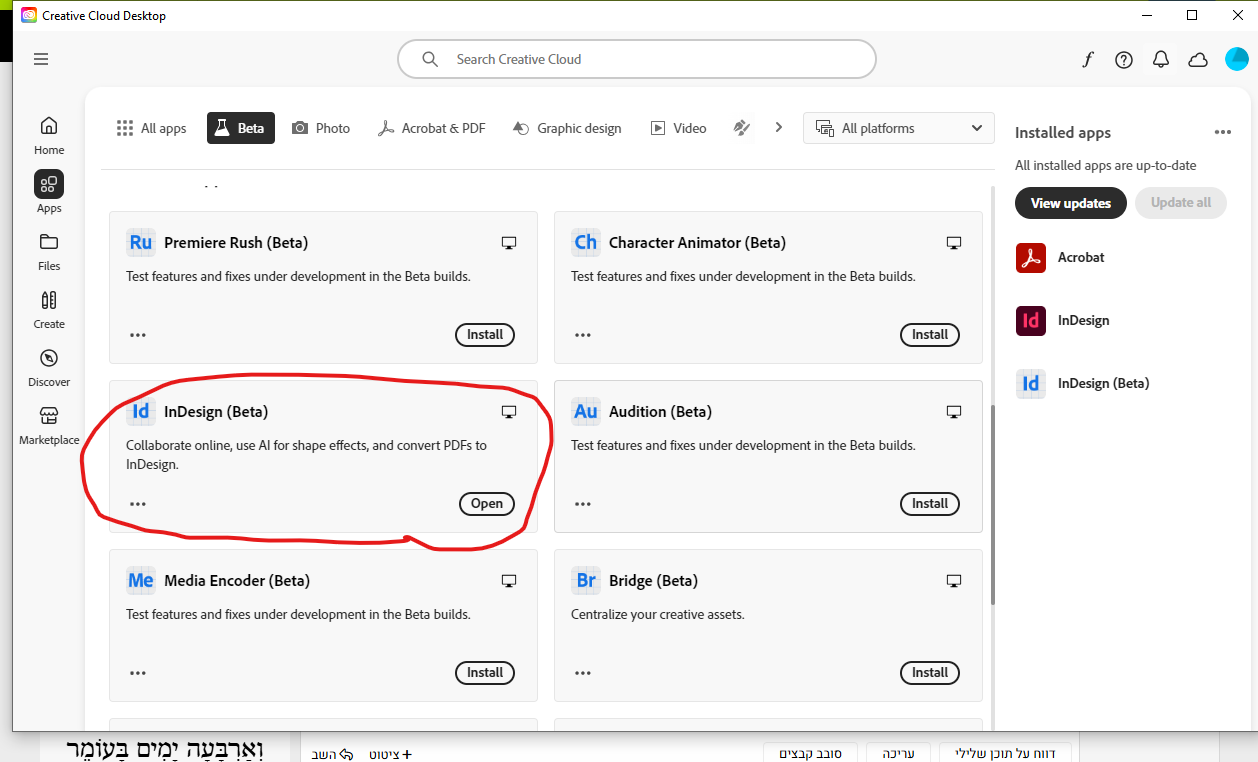Open more options for Premiere Rush (Beta)
The width and height of the screenshot is (1258, 762).
pos(138,335)
